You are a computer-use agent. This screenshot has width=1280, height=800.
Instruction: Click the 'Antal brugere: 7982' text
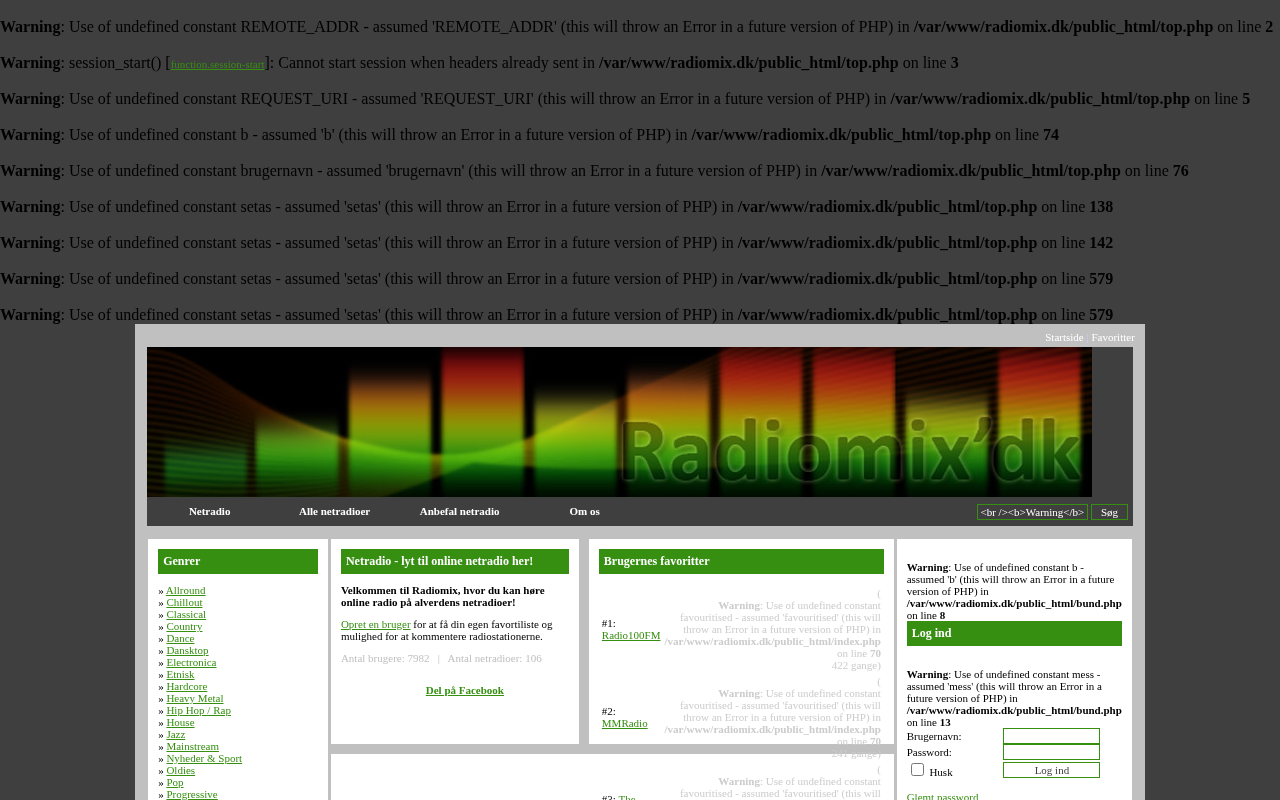click(x=385, y=659)
